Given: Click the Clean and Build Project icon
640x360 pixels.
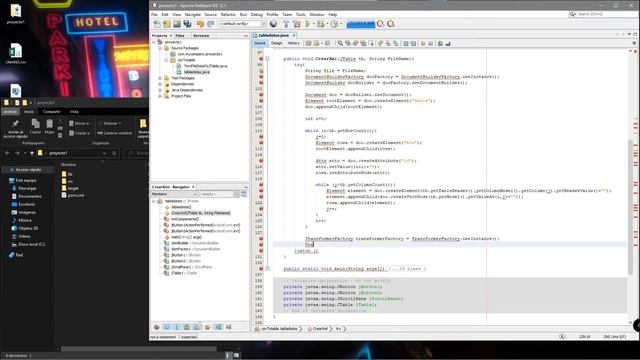Looking at the screenshot, I should tap(297, 24).
